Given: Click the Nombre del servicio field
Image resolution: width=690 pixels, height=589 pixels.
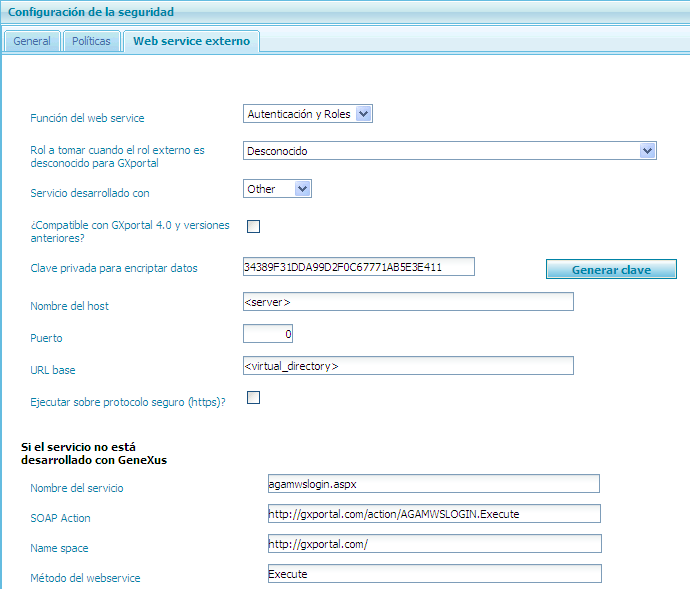Looking at the screenshot, I should (x=432, y=483).
